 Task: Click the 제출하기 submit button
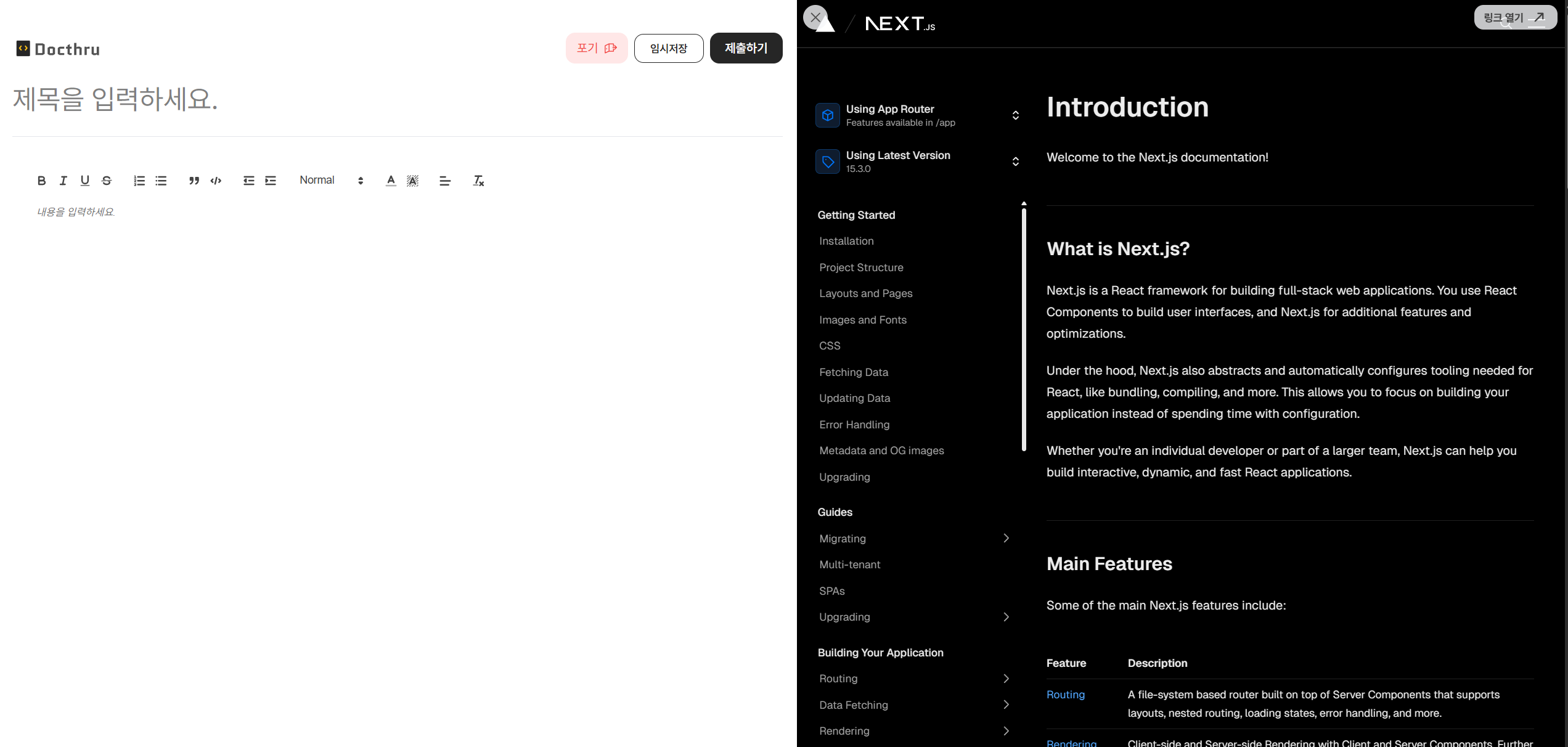coord(746,48)
